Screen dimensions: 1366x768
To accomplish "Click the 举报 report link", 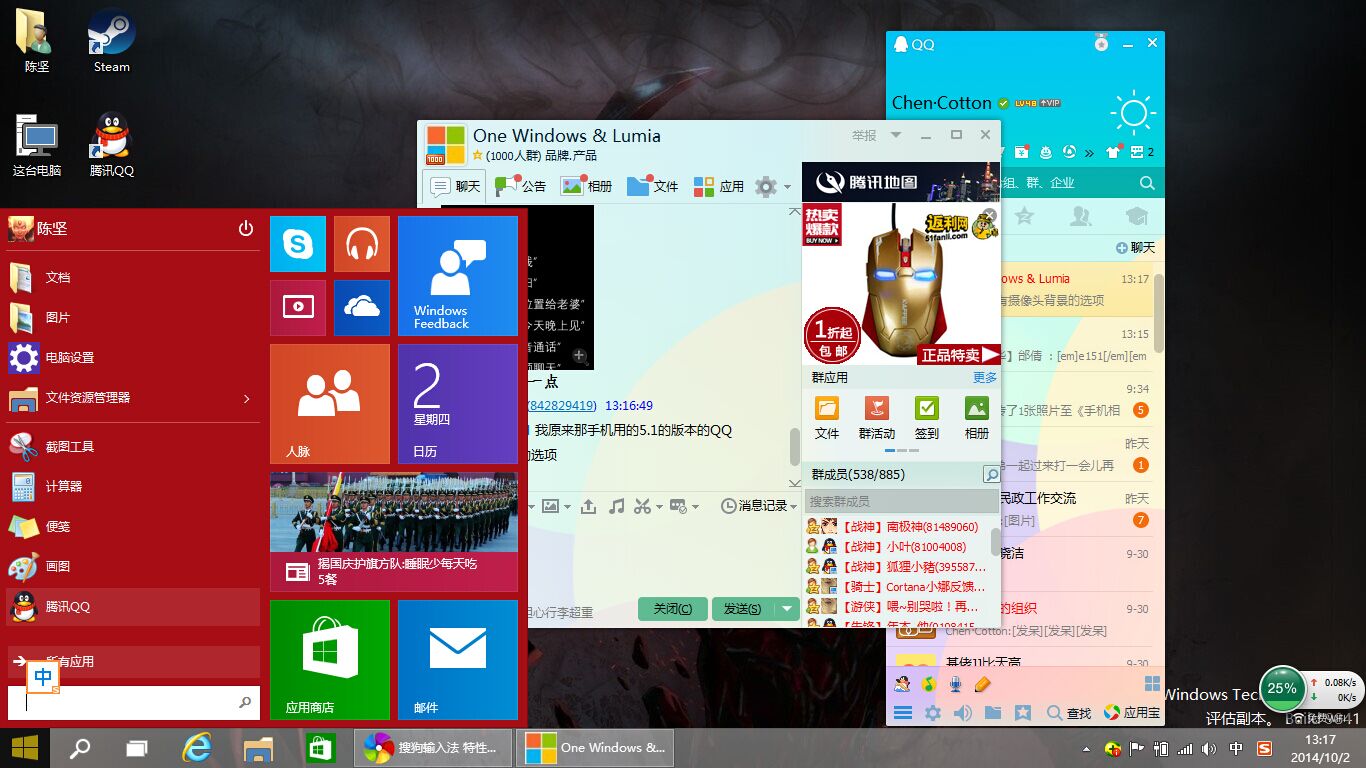I will 864,135.
